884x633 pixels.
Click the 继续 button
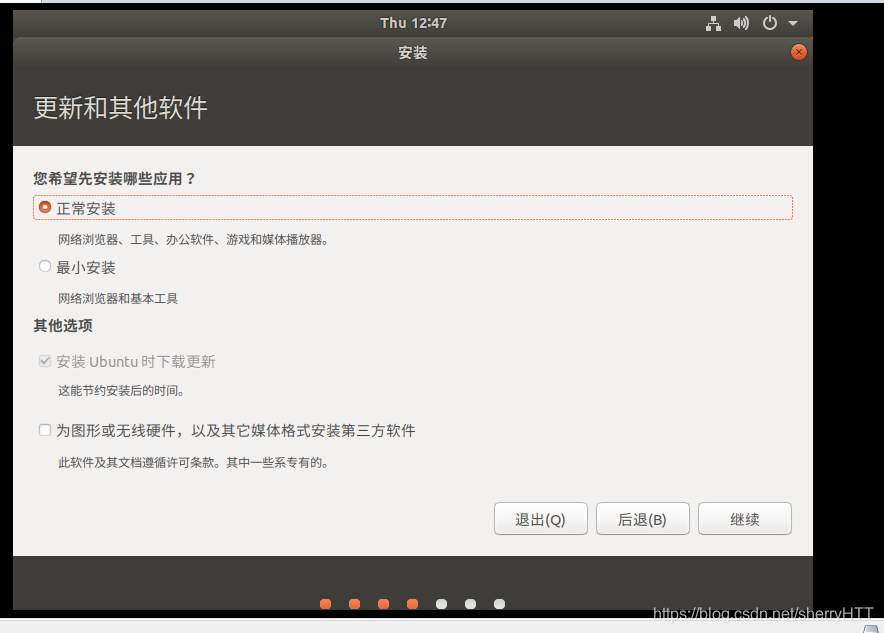745,519
